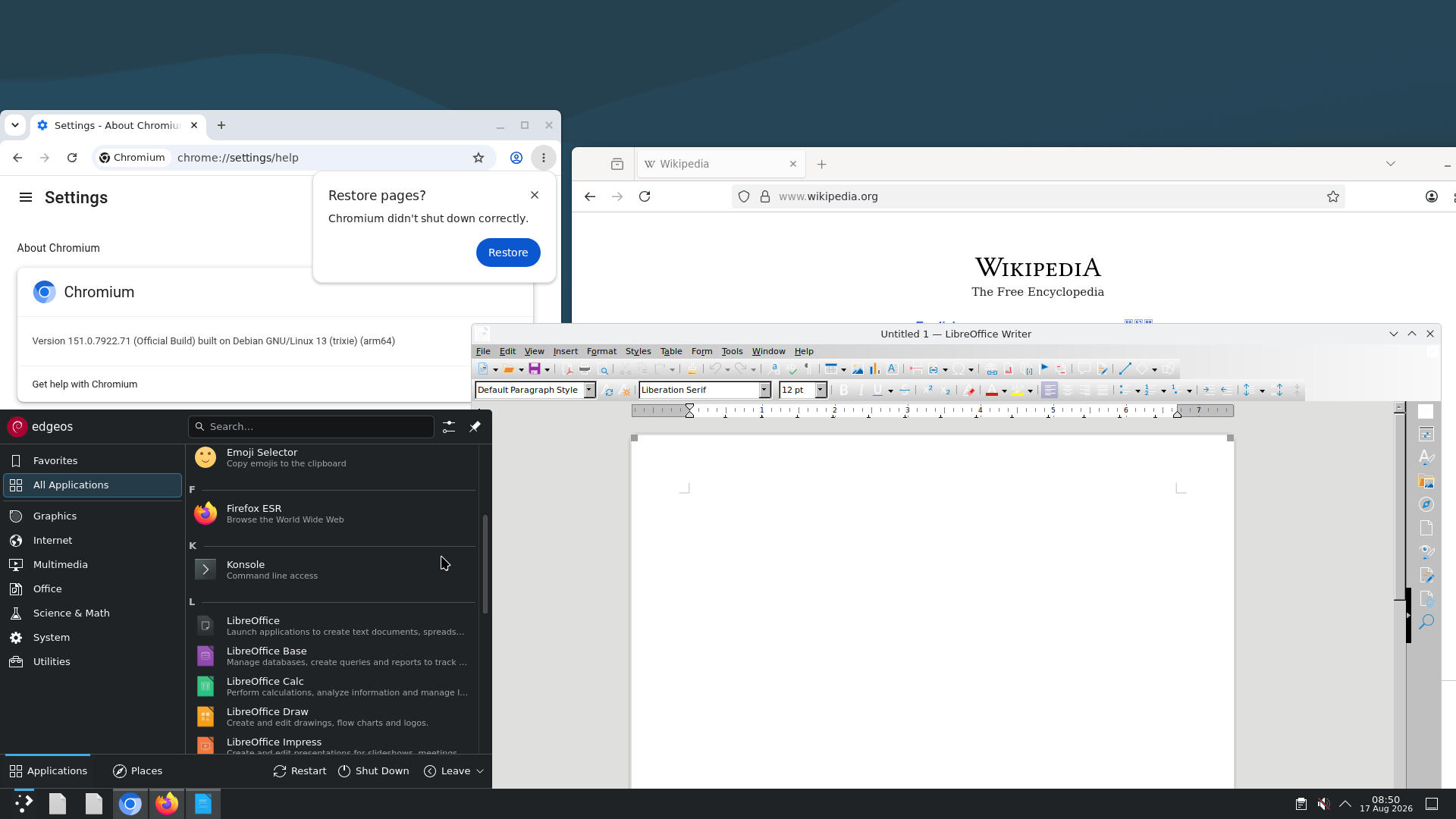
Task: Open Writer Insert menu
Action: pos(565,351)
